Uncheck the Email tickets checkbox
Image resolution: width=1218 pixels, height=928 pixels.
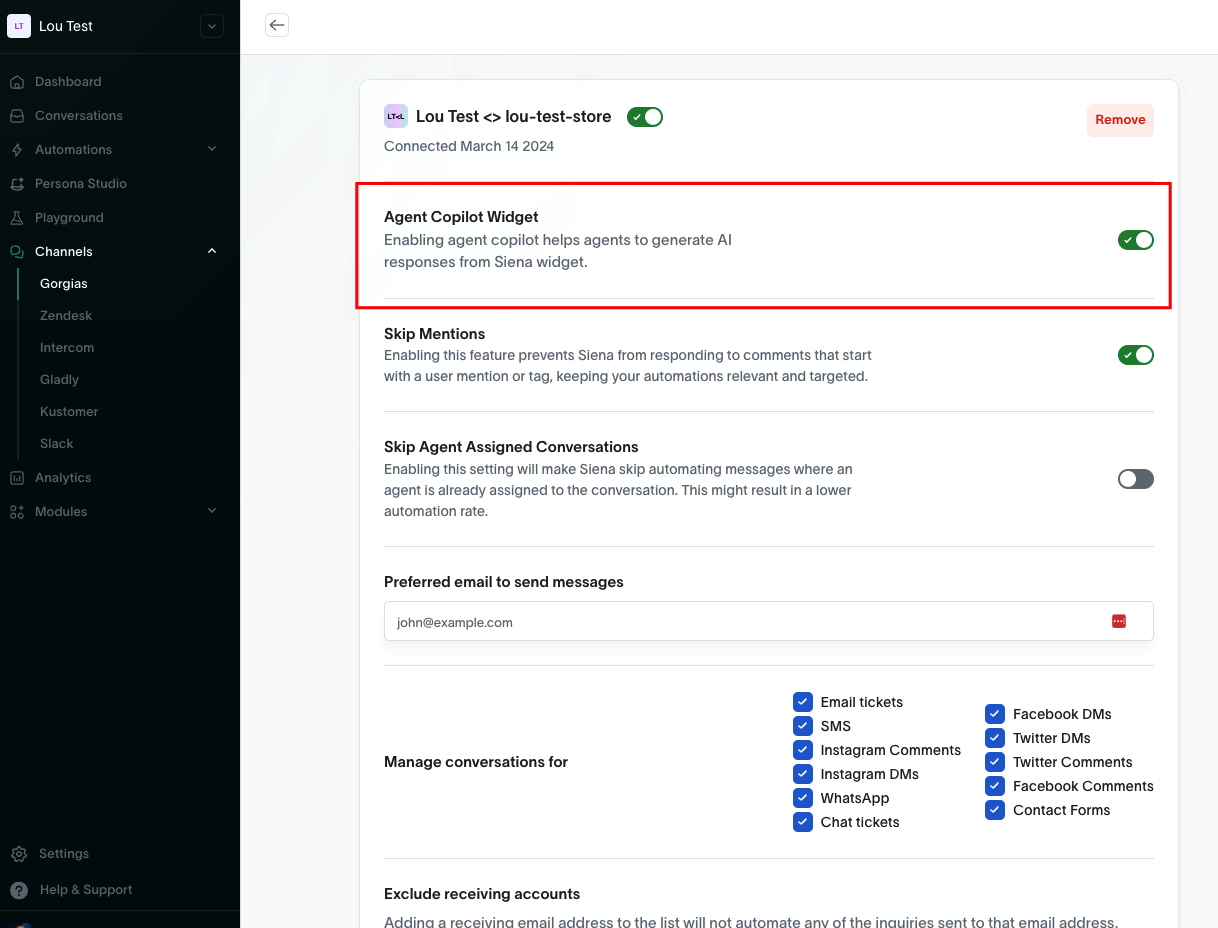(x=803, y=702)
